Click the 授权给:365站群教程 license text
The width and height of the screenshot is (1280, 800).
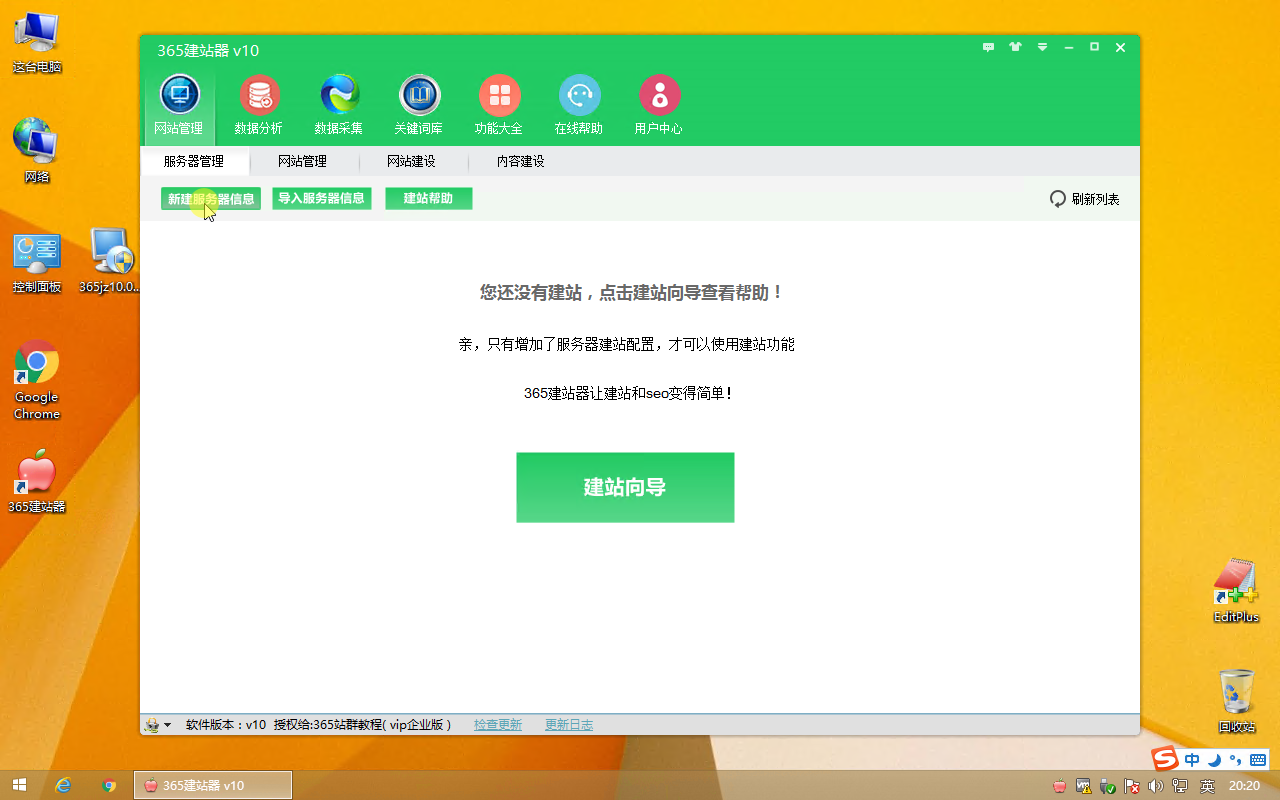(363, 725)
